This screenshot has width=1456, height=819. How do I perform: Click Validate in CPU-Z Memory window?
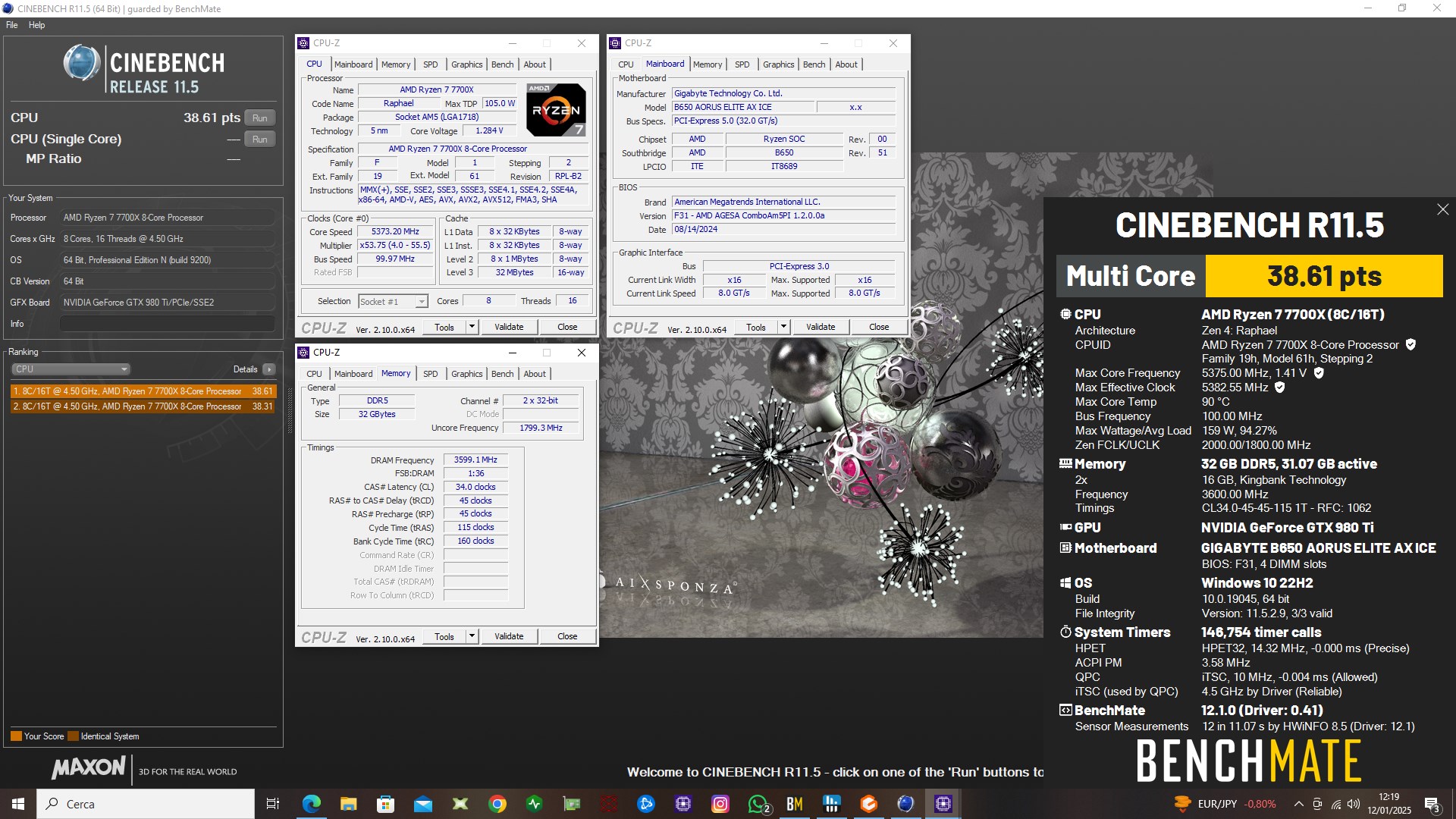[509, 636]
